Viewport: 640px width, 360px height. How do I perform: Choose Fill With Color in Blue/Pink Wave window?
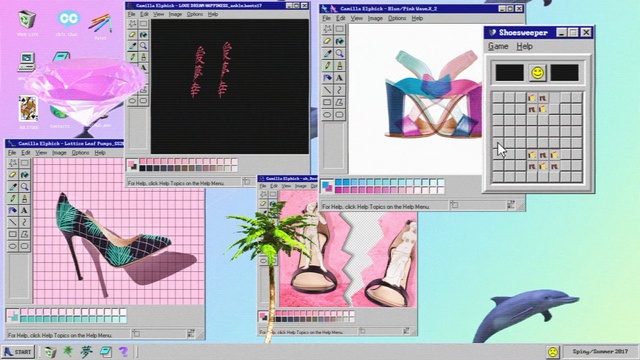pyautogui.click(x=340, y=41)
